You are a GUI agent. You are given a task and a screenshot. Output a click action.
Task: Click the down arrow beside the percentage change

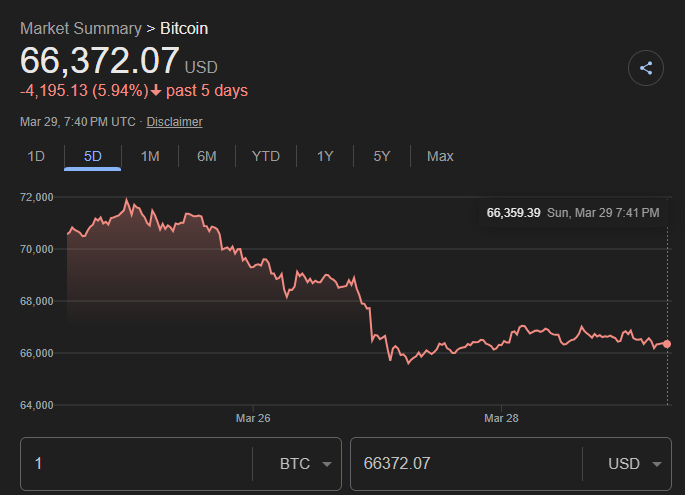pos(156,91)
